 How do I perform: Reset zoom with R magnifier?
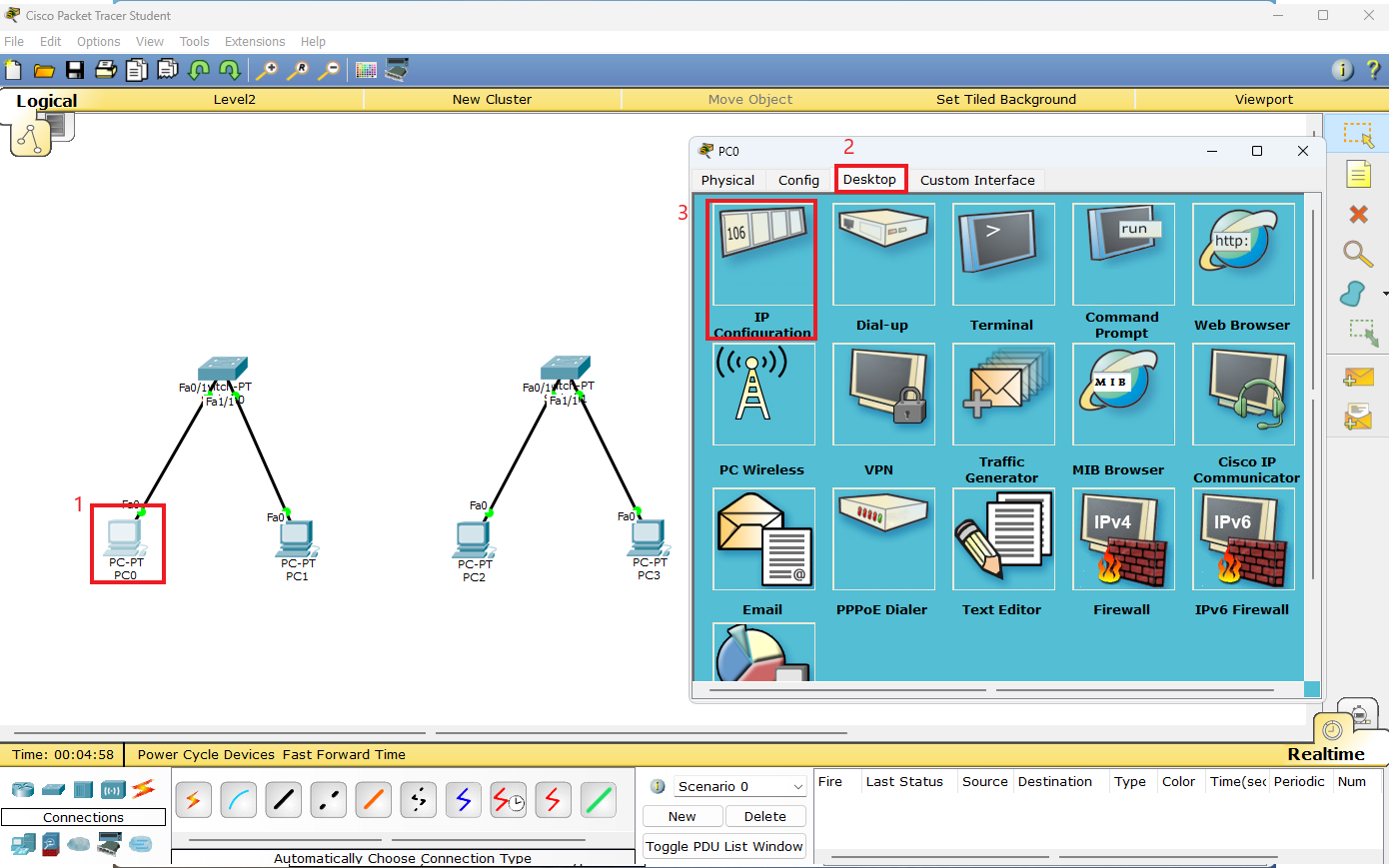pyautogui.click(x=298, y=70)
